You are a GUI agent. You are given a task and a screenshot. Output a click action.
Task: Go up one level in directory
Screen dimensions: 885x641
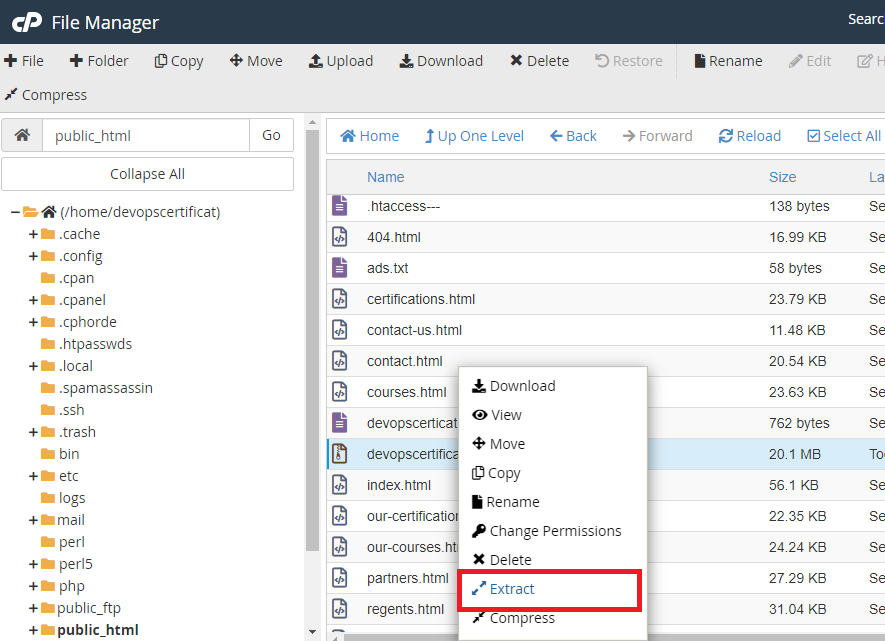coord(473,136)
